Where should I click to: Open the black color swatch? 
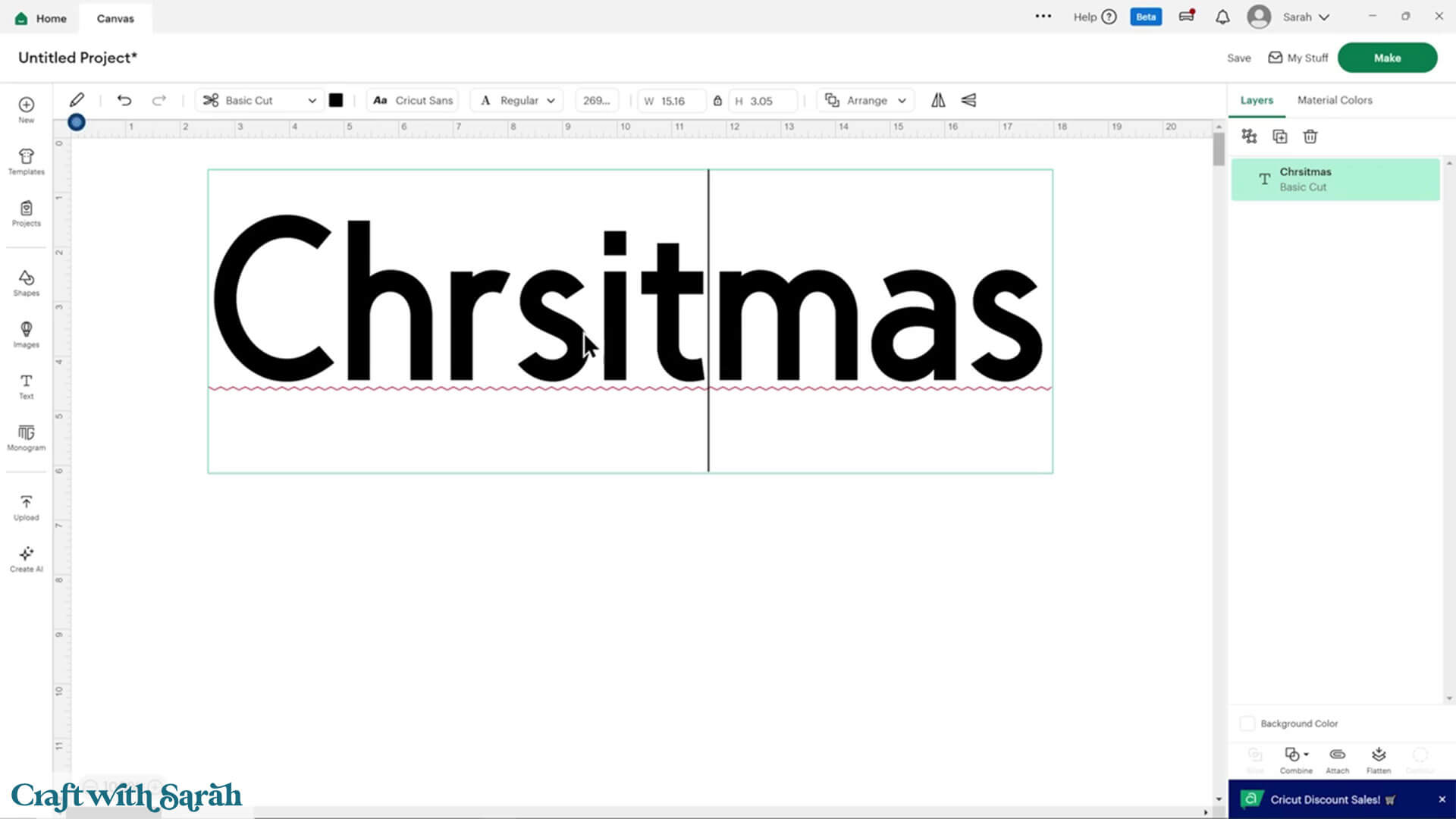336,100
